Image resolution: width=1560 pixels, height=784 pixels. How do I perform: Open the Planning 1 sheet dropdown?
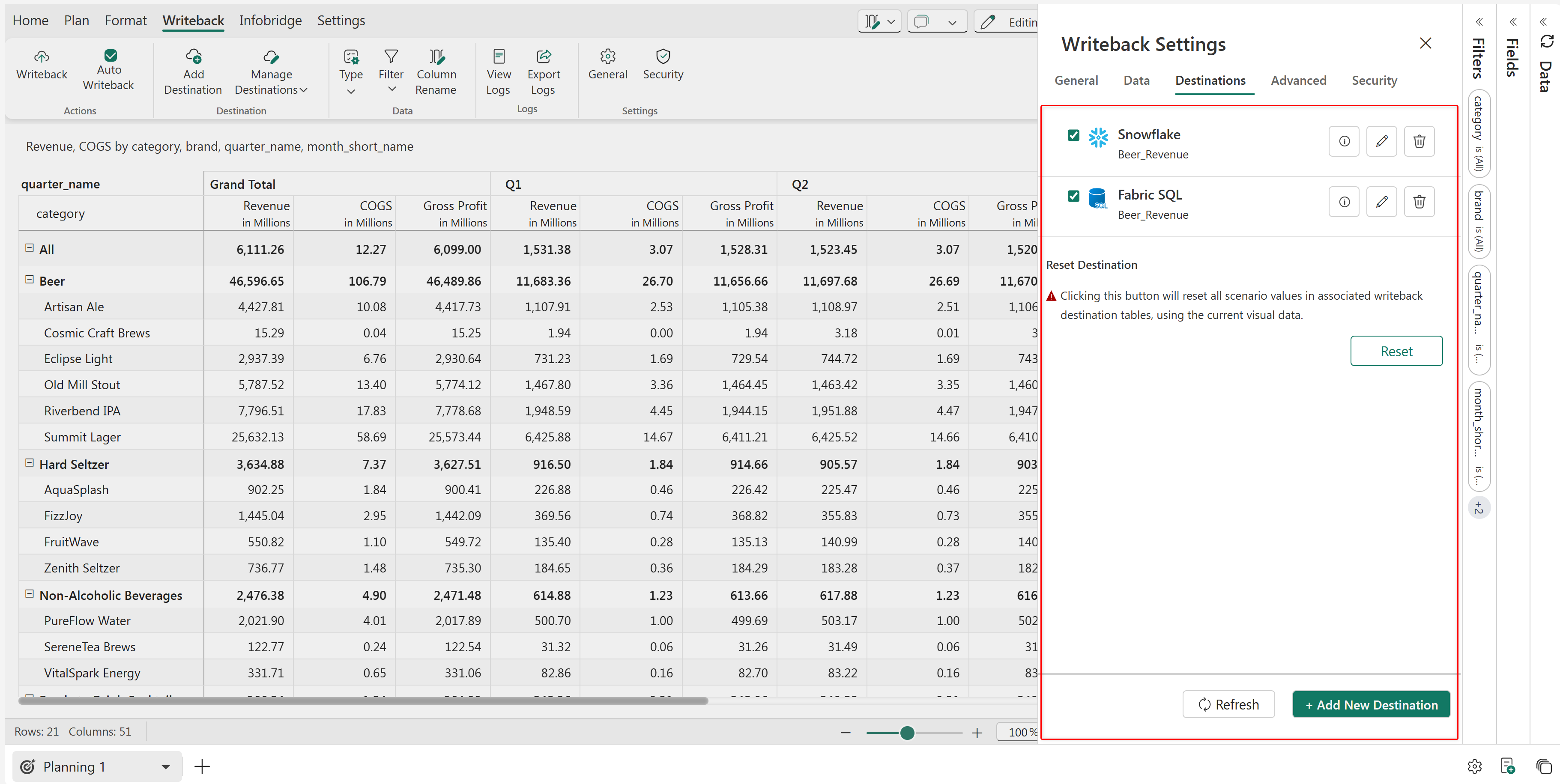pos(165,767)
